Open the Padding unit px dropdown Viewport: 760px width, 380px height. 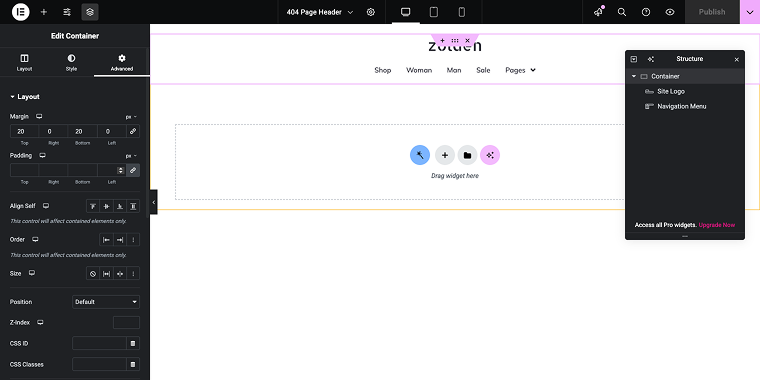131,156
